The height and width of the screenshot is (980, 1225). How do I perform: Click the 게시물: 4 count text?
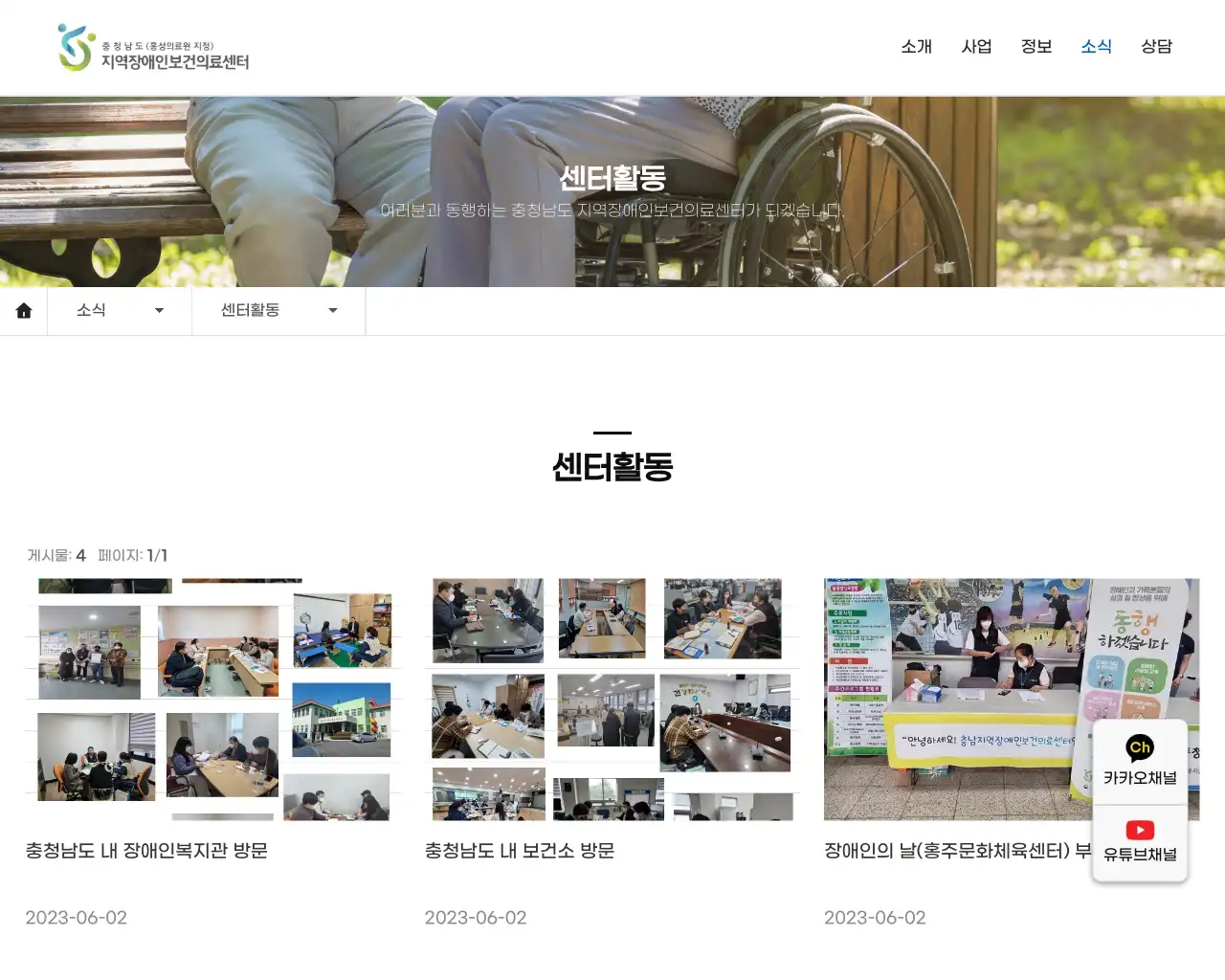[56, 555]
